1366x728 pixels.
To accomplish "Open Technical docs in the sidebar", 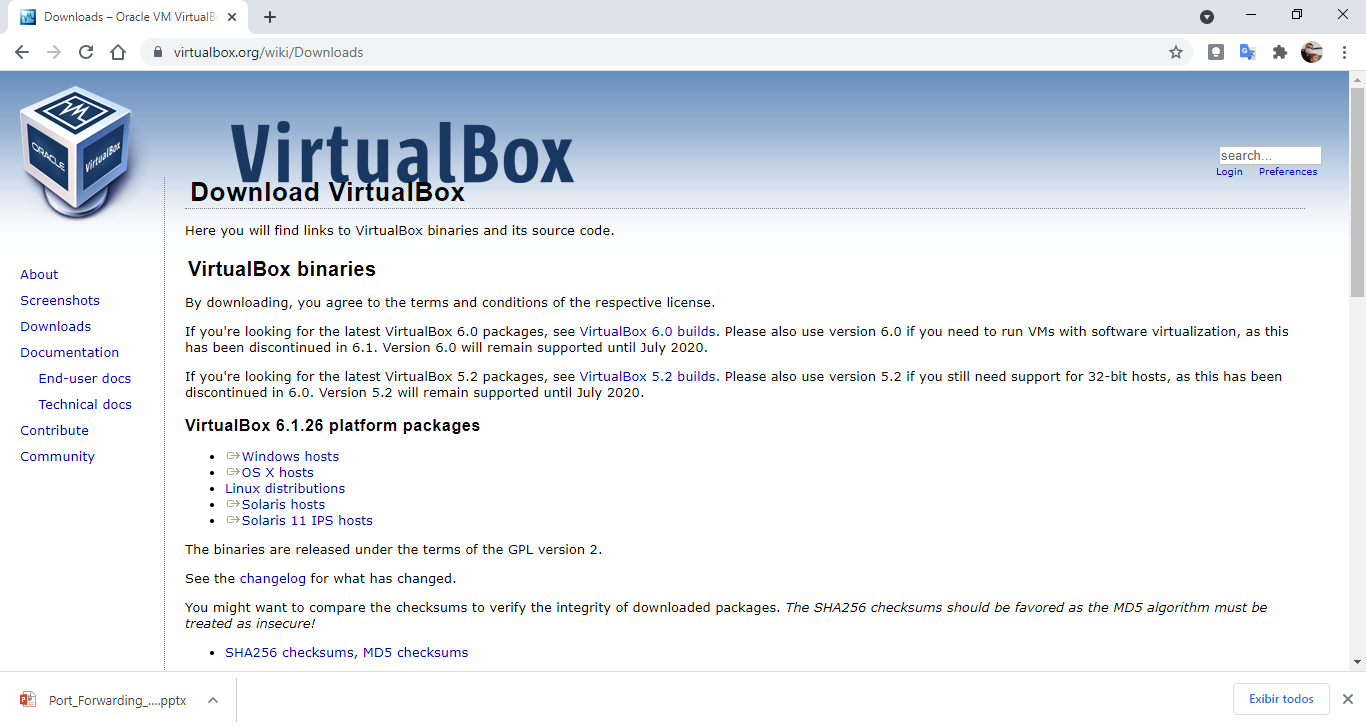I will [85, 404].
